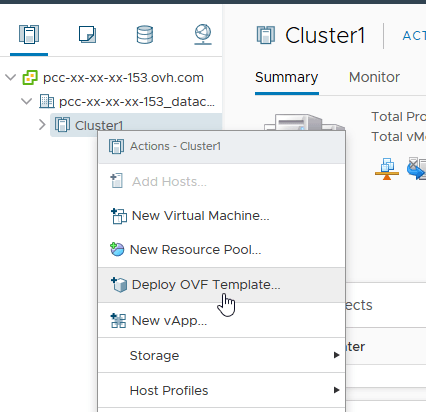Open the Hosts and Clusters view icon
426x412 pixels.
point(29,34)
